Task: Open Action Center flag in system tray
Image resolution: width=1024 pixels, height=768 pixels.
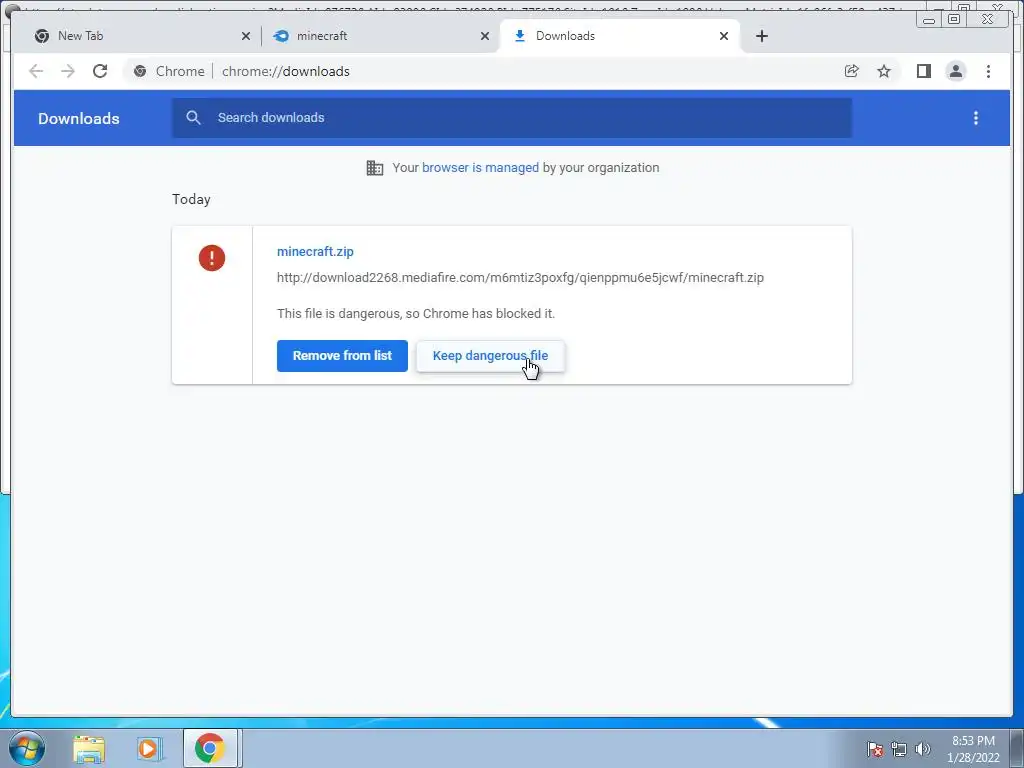Action: tap(875, 749)
